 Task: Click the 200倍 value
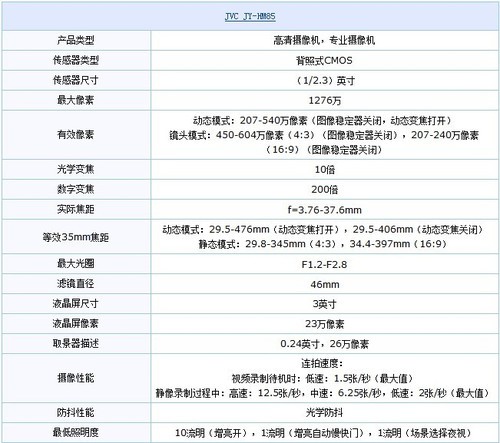click(325, 189)
